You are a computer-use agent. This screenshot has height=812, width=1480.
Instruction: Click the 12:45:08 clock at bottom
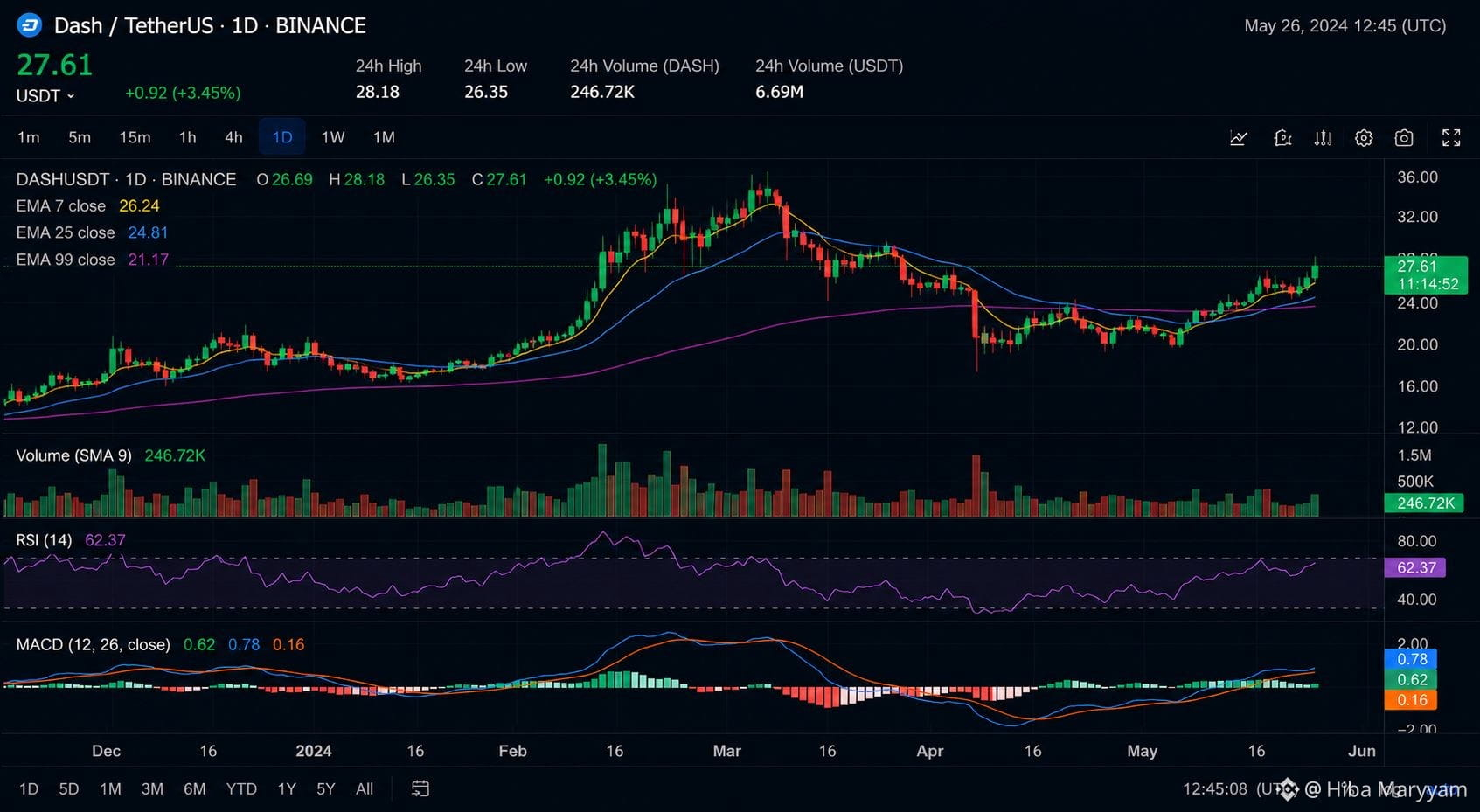pos(1215,788)
